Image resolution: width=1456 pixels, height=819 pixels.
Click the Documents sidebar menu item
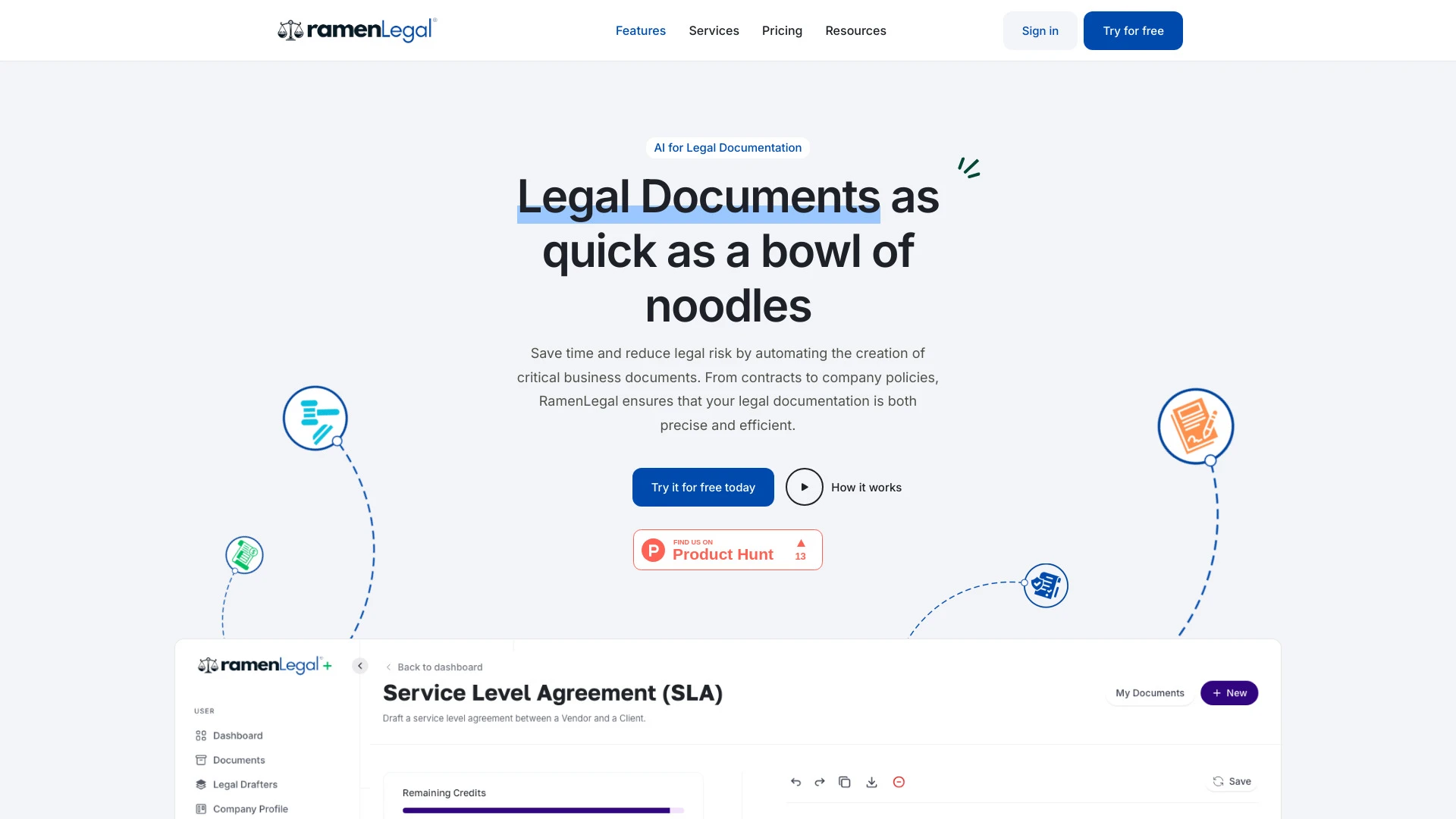point(239,760)
